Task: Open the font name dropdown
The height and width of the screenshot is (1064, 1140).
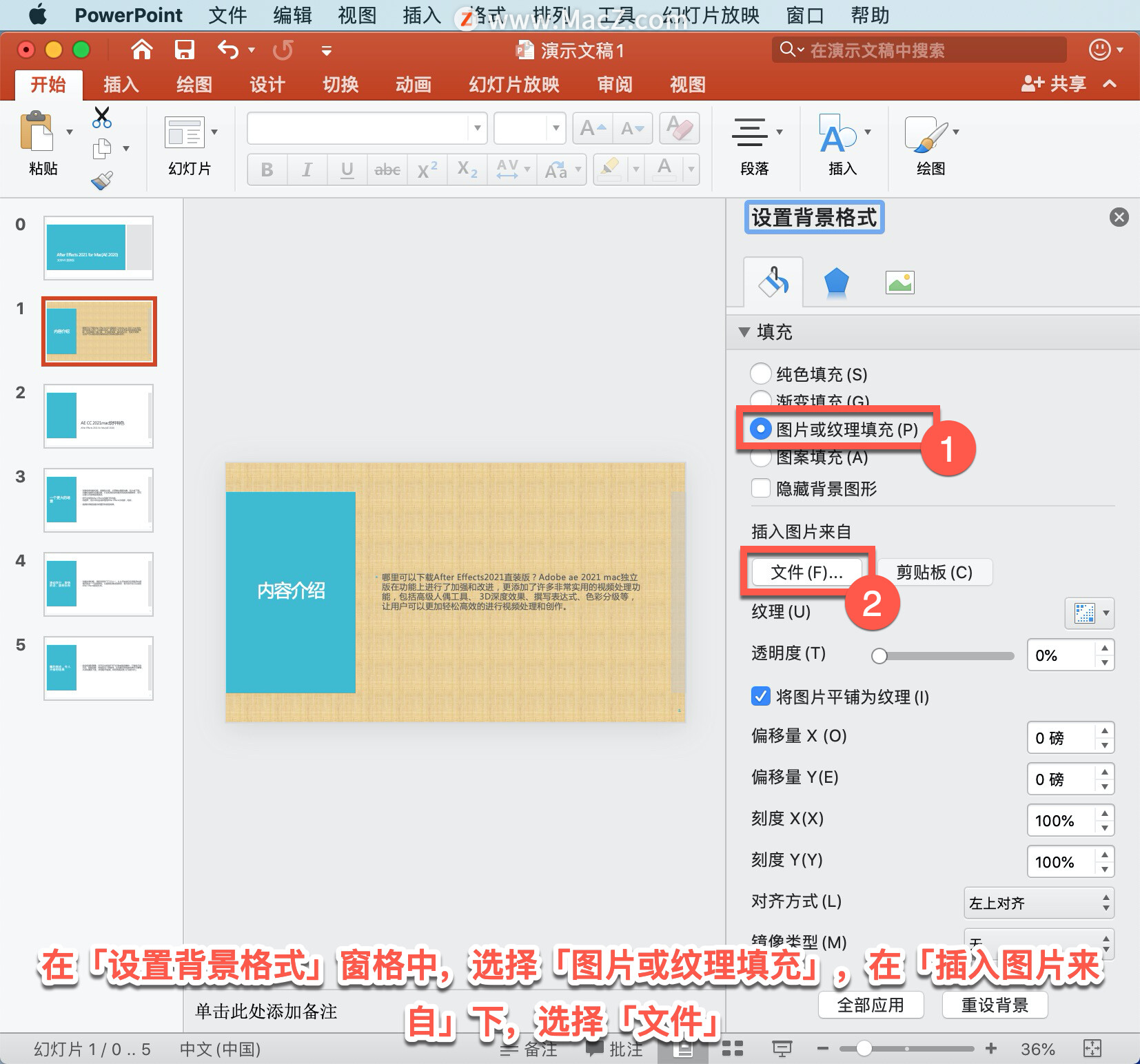Action: [x=476, y=128]
